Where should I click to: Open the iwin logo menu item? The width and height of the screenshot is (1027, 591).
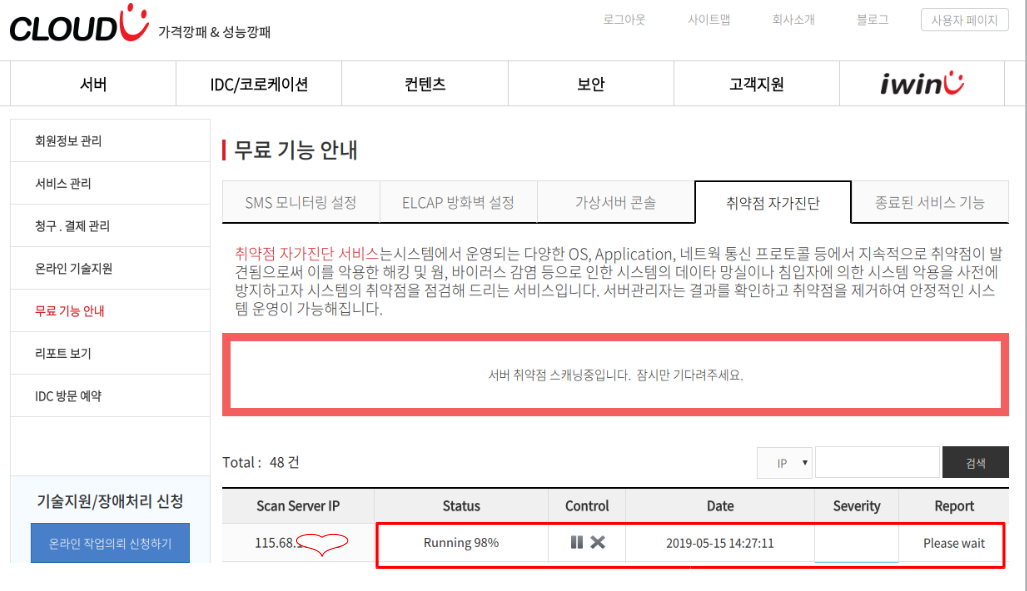tap(922, 84)
